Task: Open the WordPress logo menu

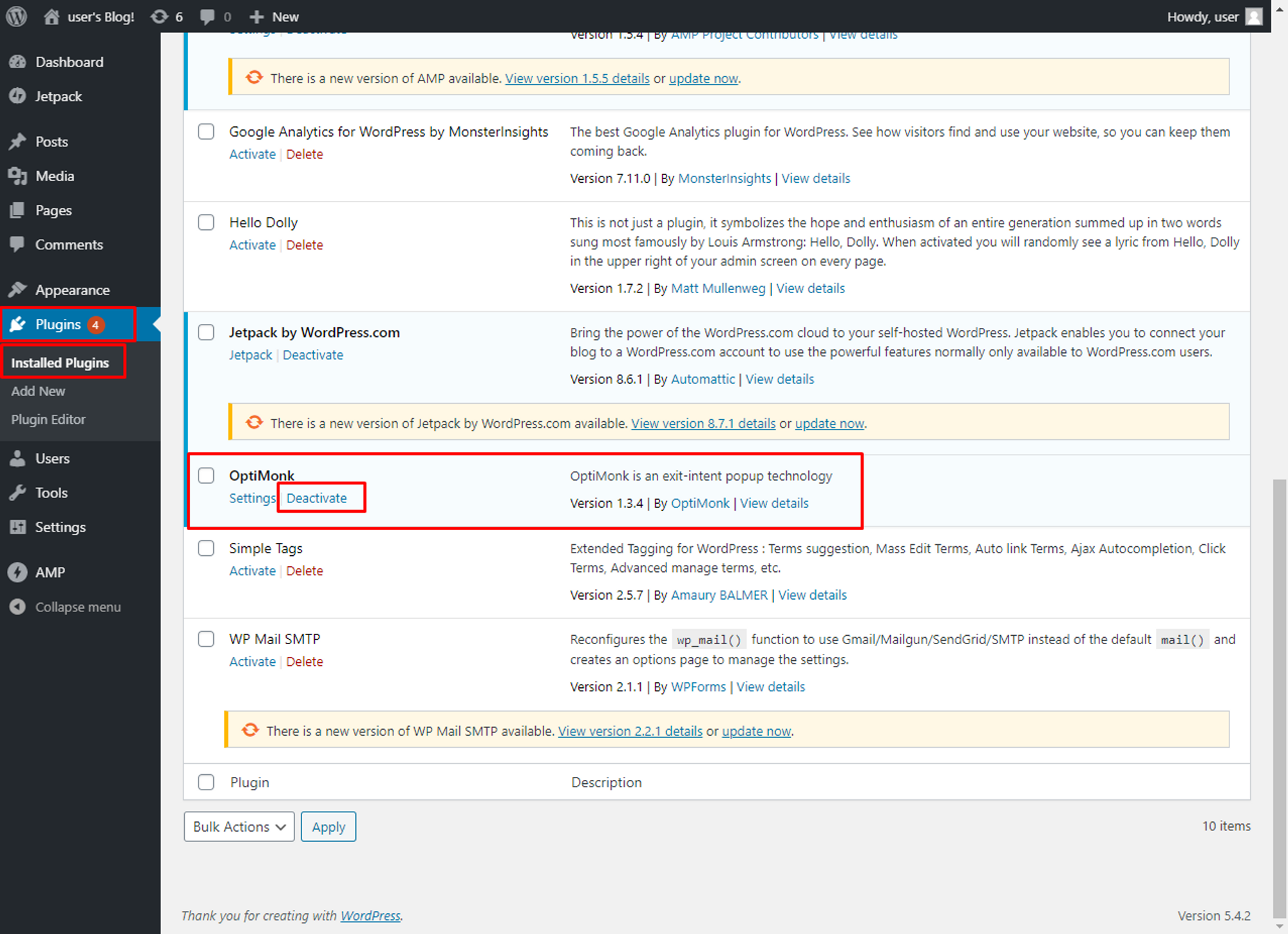Action: pos(17,17)
